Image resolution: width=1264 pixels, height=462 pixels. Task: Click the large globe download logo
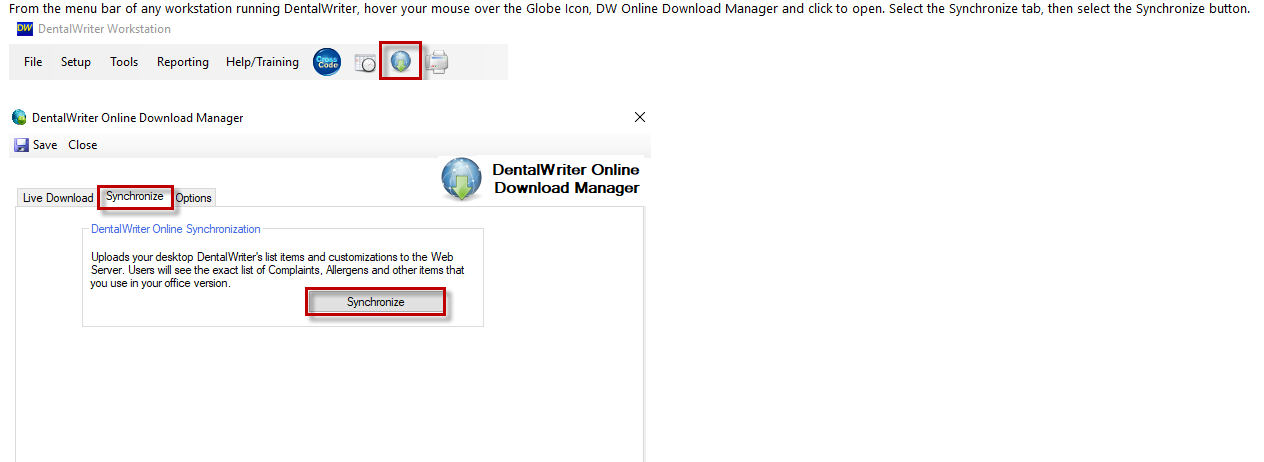point(462,179)
